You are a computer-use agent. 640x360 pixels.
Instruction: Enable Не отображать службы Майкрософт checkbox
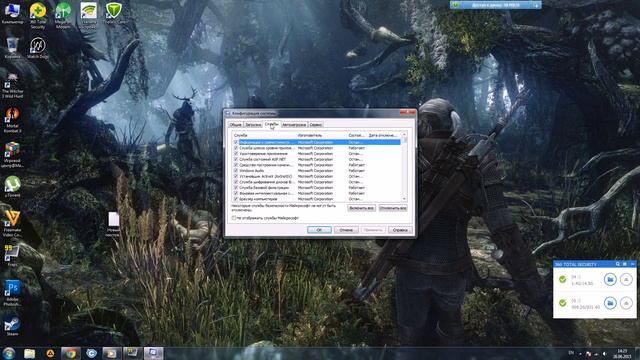point(234,218)
